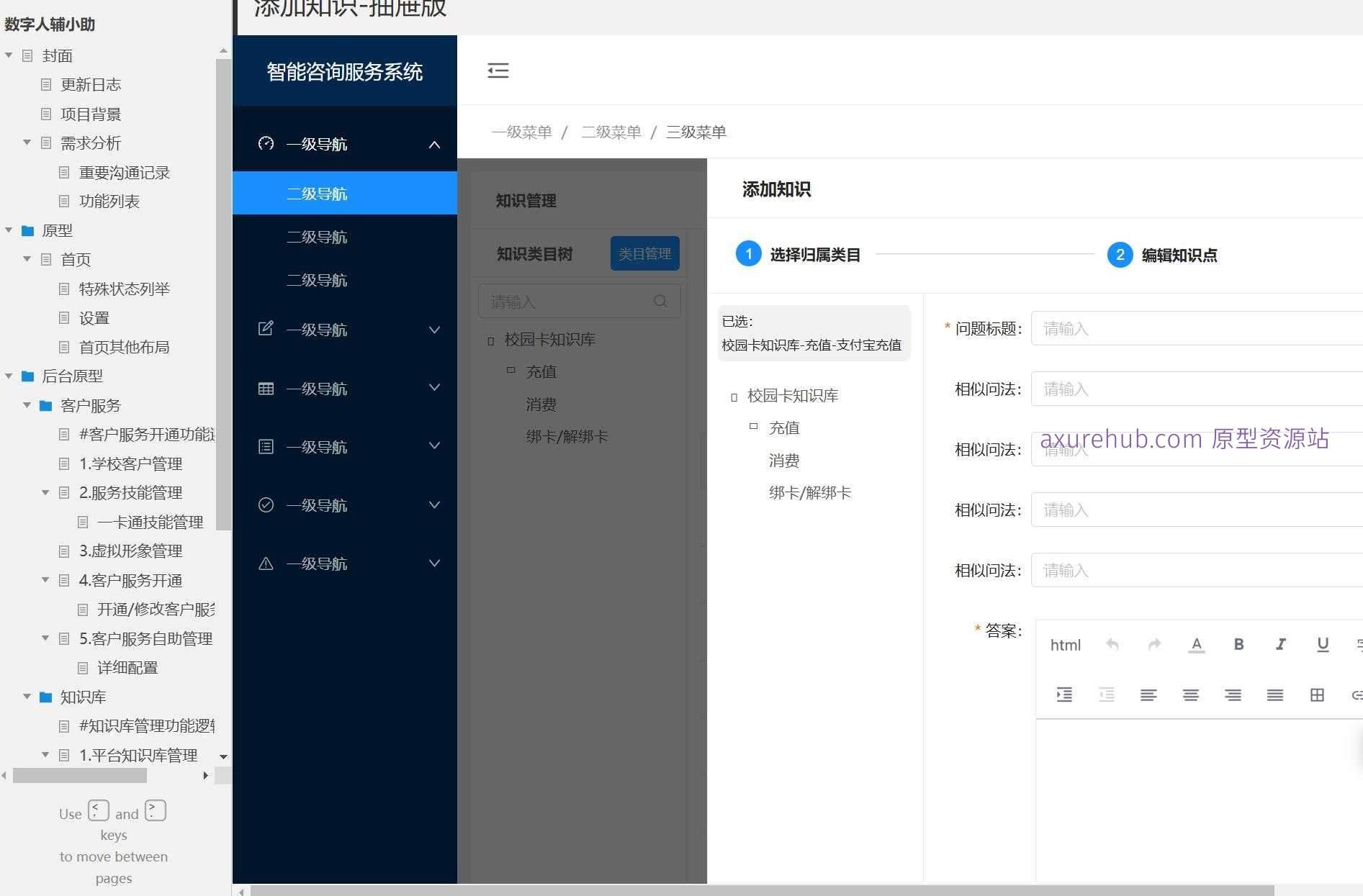
Task: Click the grid/table icon on a 一级导航 item
Action: pyautogui.click(x=266, y=388)
